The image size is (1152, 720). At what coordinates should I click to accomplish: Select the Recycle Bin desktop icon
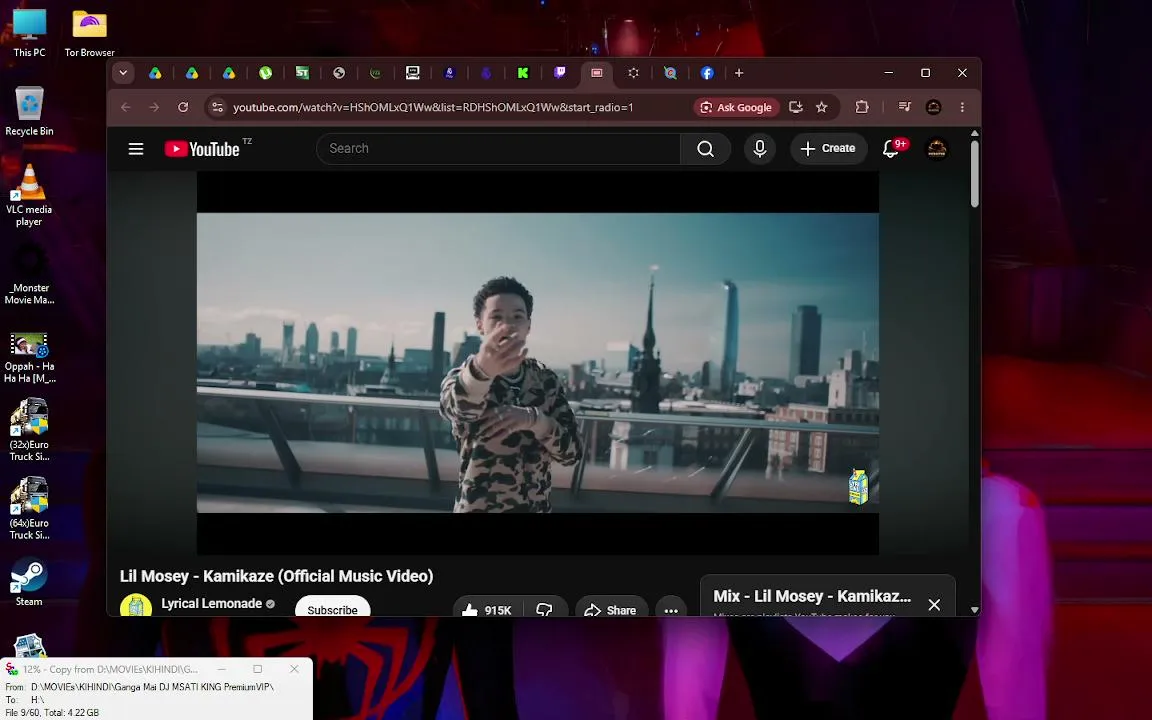[29, 111]
